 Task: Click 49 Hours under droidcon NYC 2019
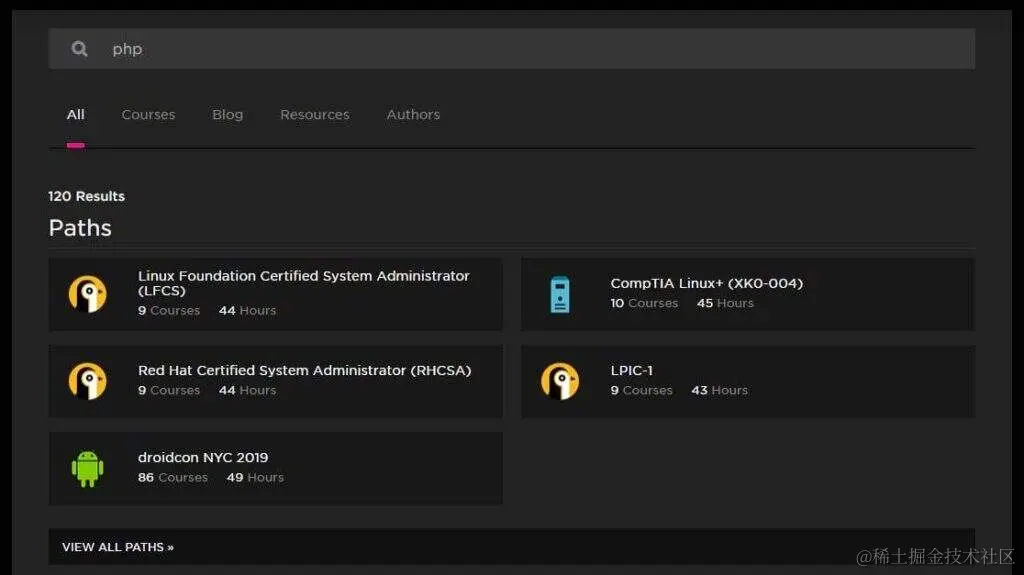(255, 478)
